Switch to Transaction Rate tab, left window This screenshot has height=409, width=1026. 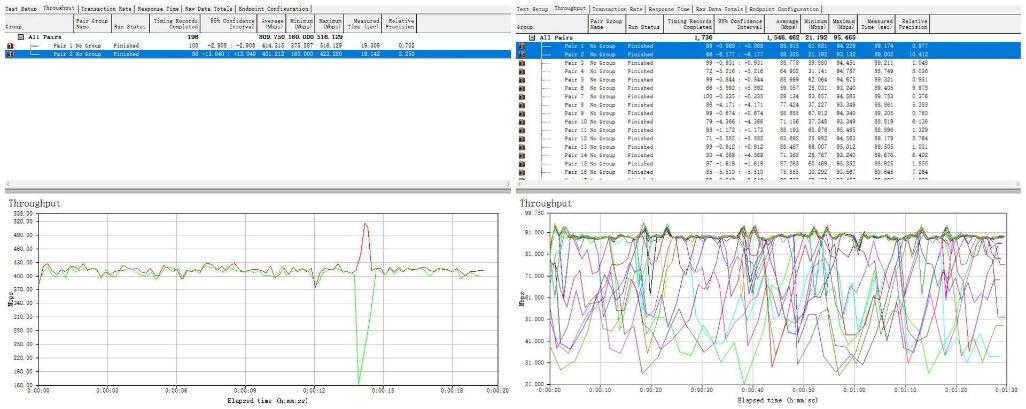tap(107, 9)
